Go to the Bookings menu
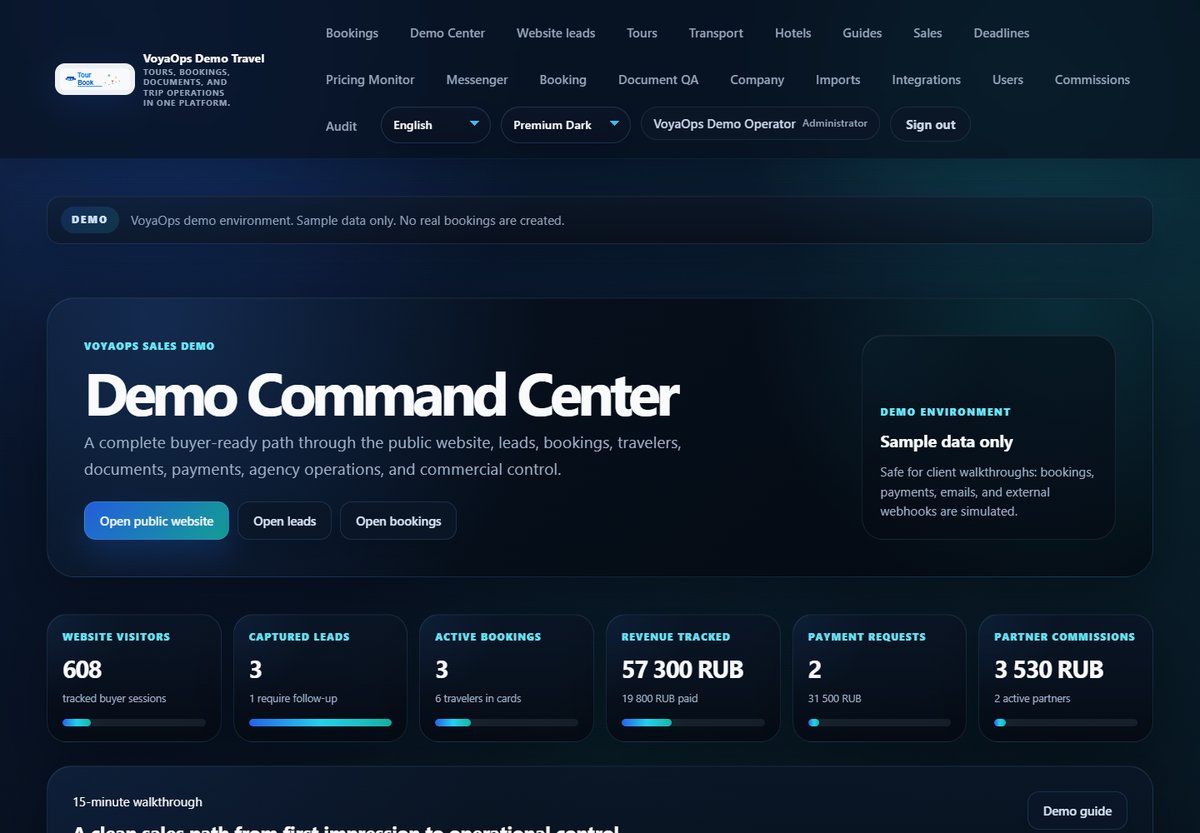 pos(352,33)
